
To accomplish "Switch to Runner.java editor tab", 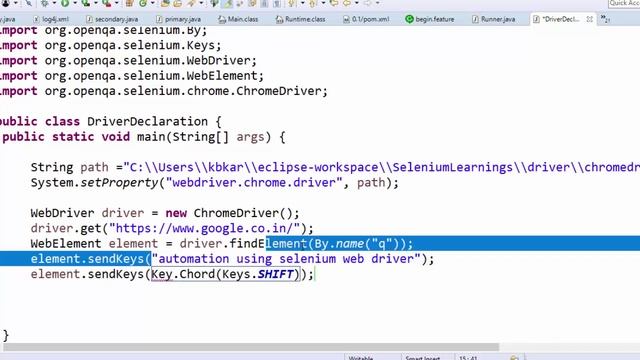I will pyautogui.click(x=493, y=19).
